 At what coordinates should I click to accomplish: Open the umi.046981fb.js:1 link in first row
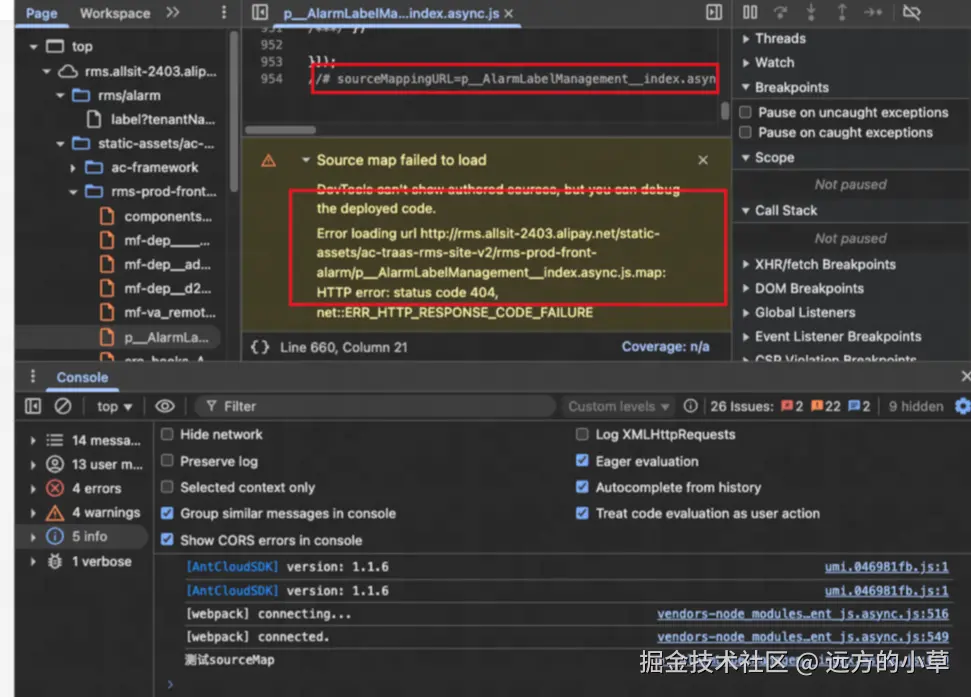(x=886, y=567)
